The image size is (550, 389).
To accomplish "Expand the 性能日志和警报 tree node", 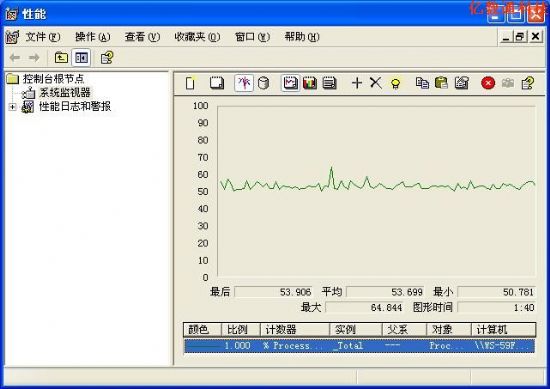I will (12, 107).
